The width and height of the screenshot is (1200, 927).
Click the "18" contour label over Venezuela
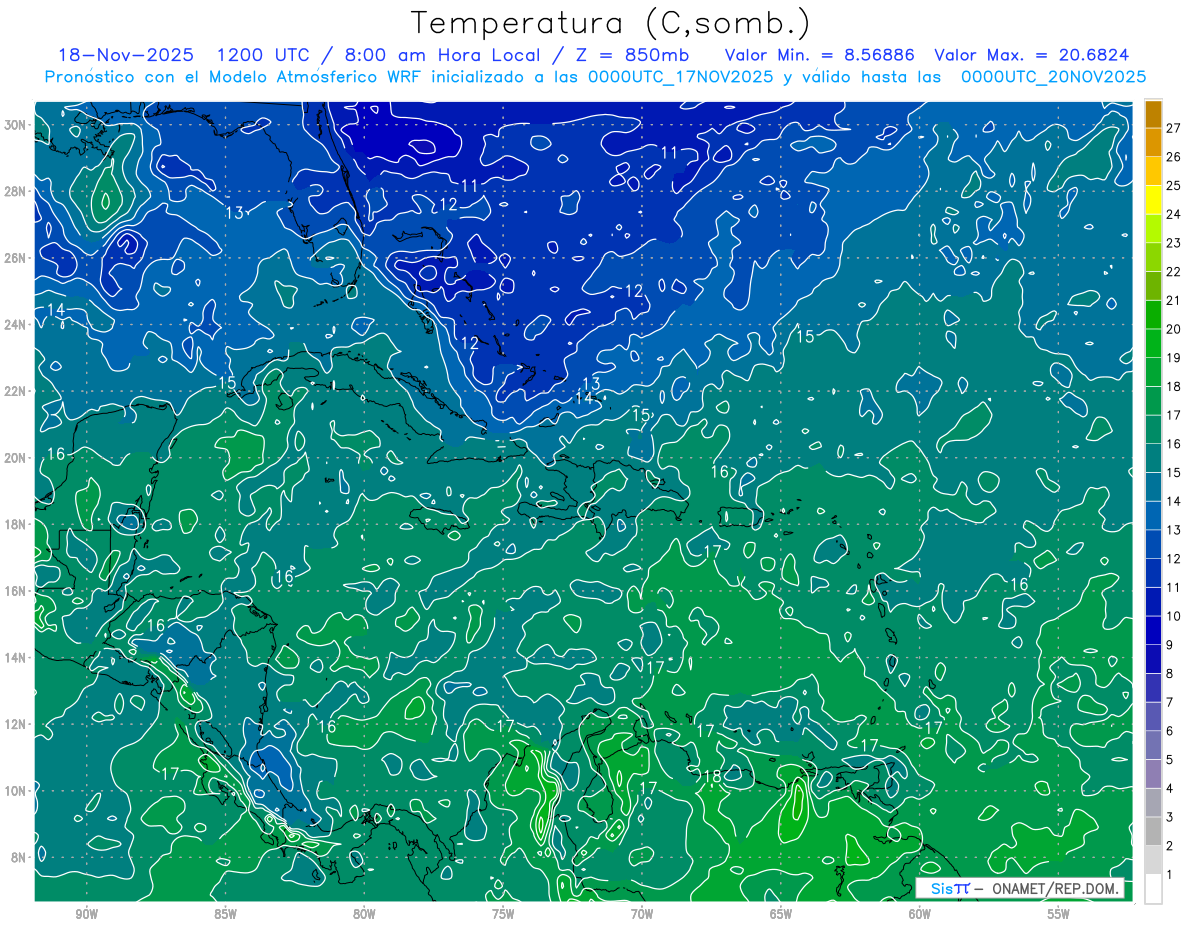712,775
